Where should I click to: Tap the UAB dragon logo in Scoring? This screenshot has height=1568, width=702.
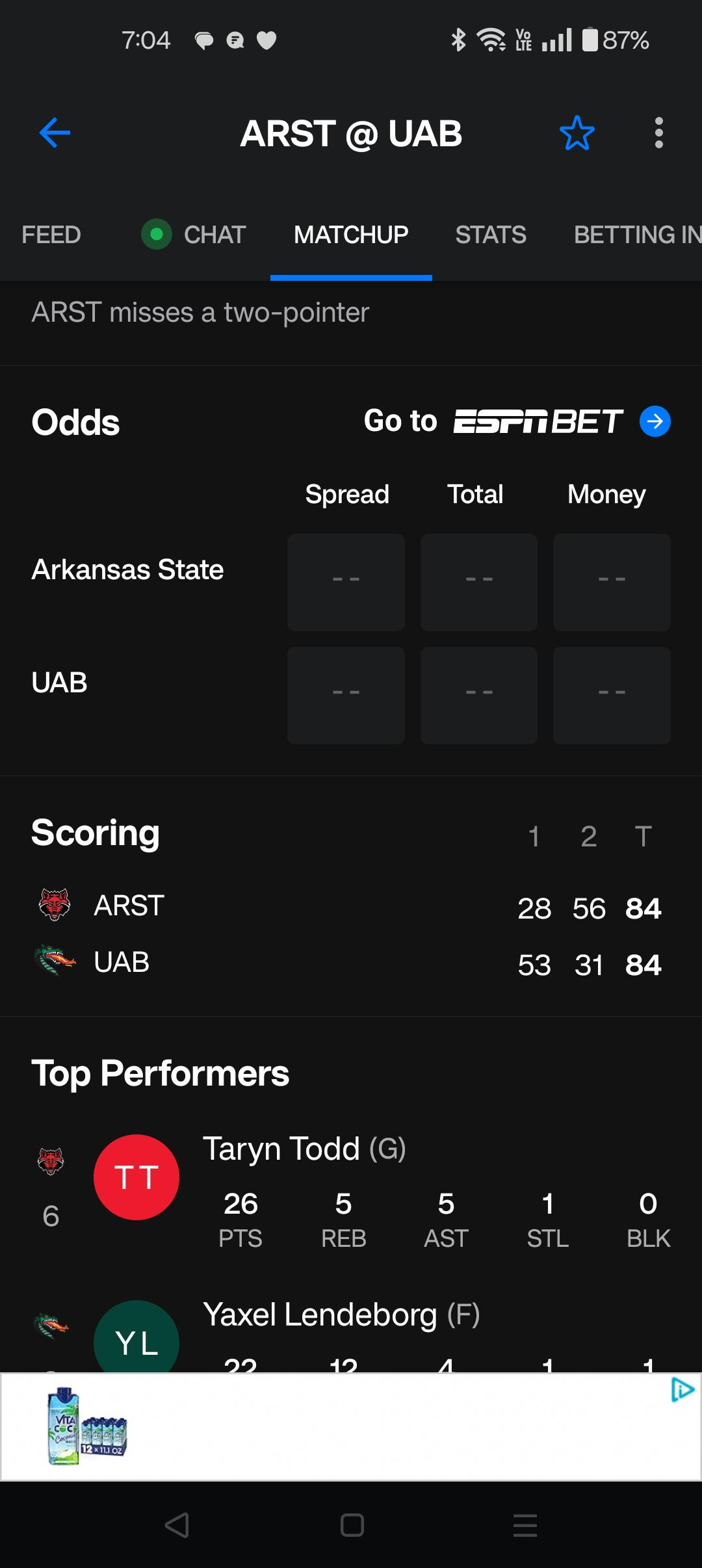pyautogui.click(x=55, y=960)
